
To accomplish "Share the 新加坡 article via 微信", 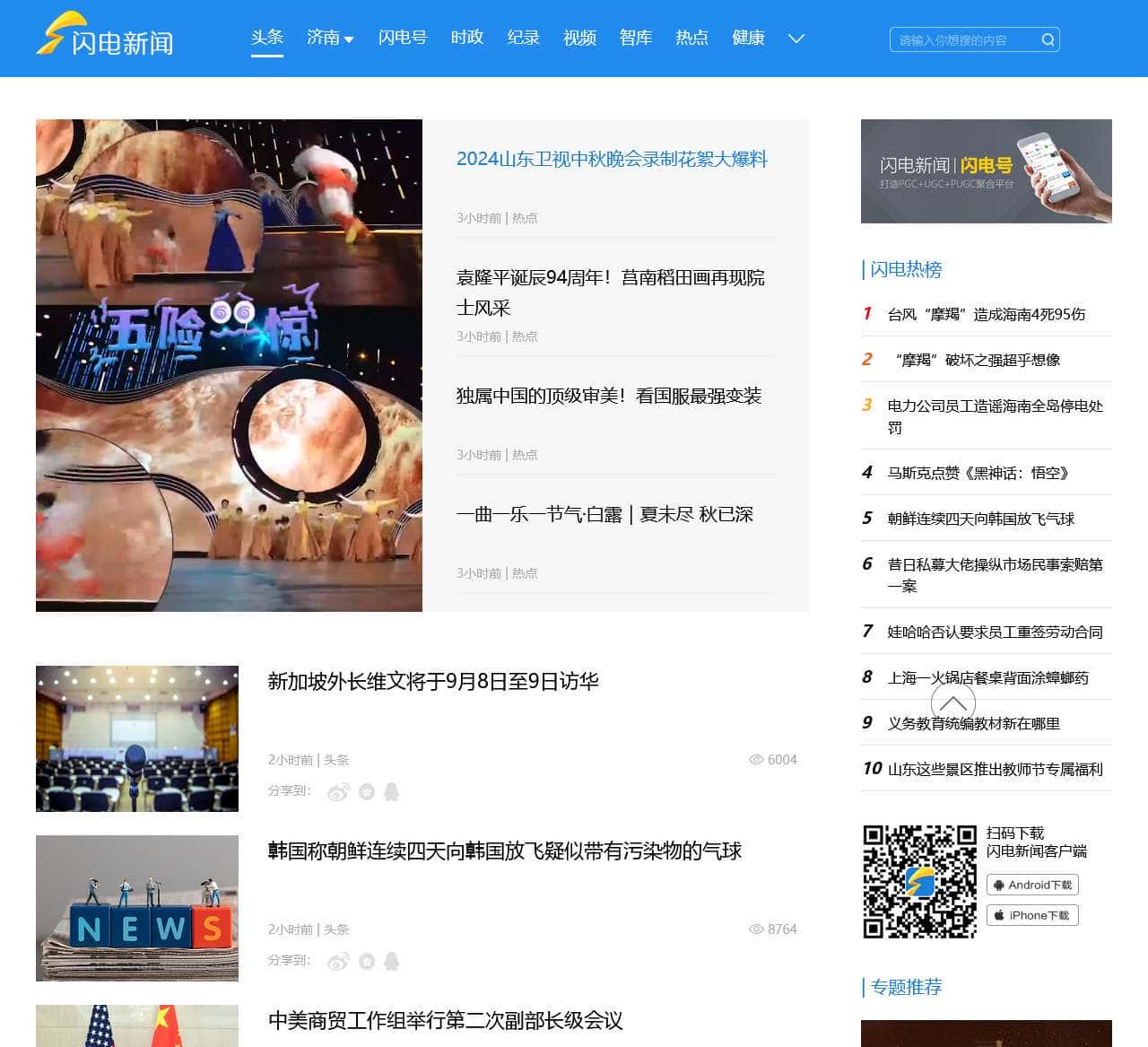I will [367, 792].
